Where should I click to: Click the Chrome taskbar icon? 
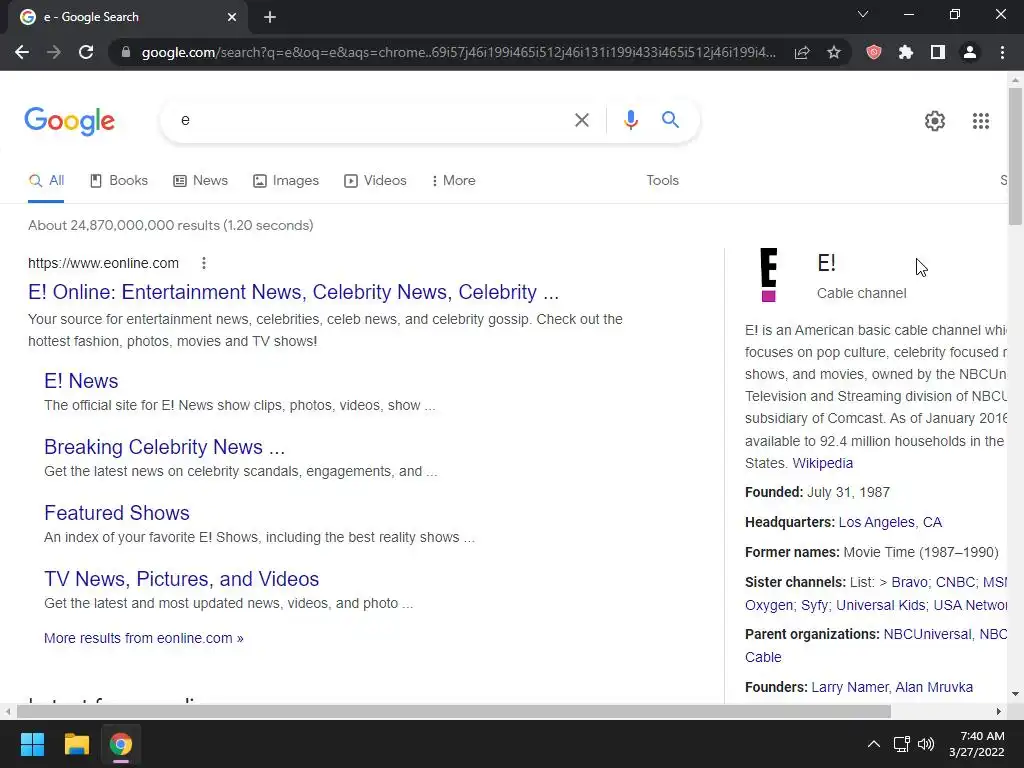(x=120, y=744)
